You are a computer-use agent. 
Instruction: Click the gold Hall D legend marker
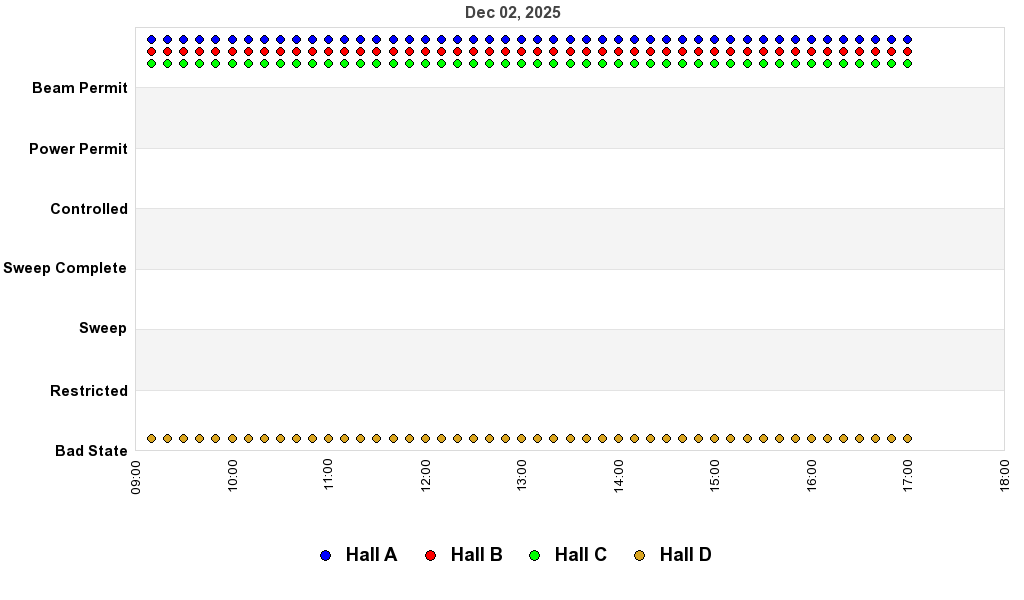tap(639, 555)
